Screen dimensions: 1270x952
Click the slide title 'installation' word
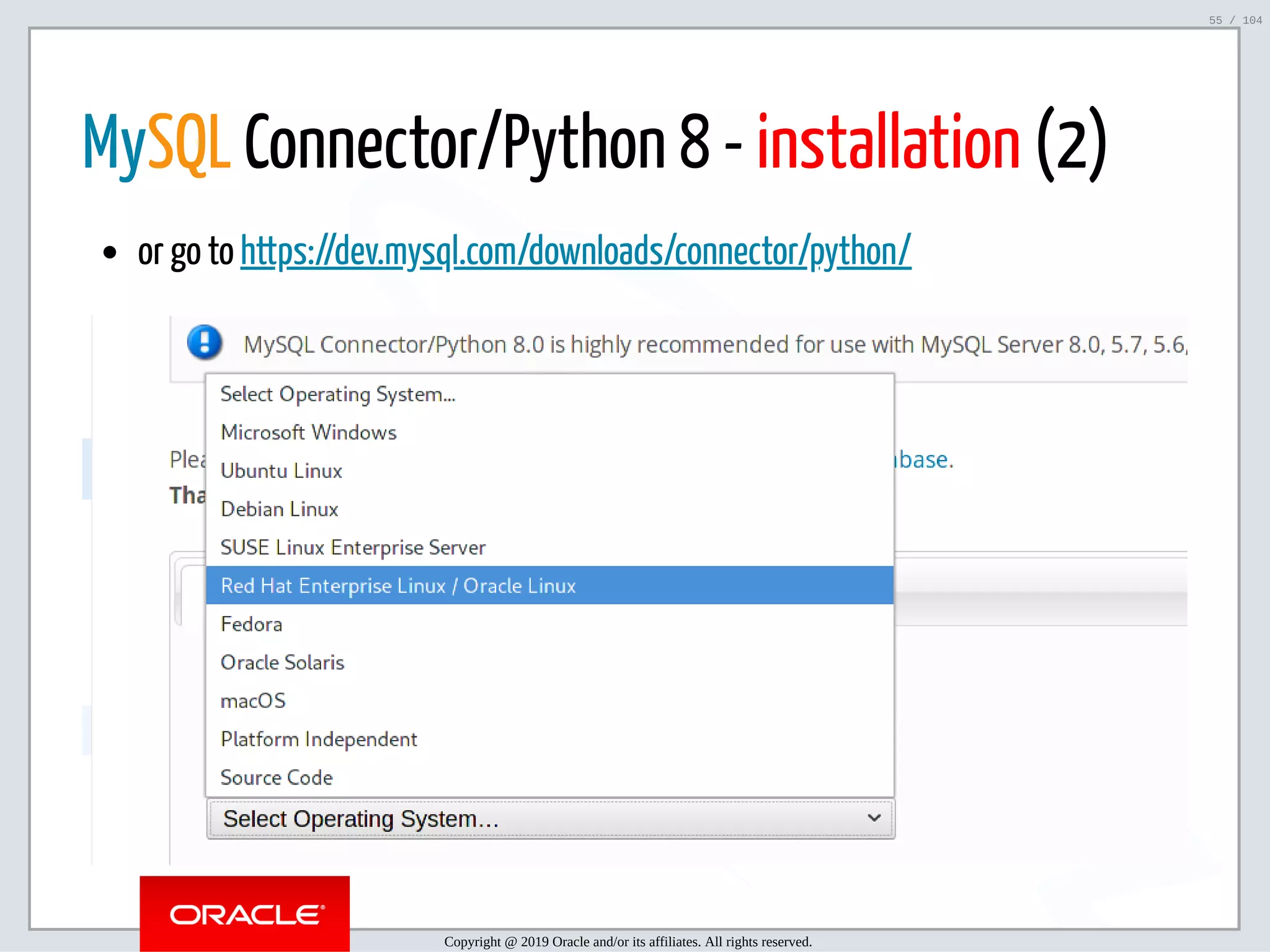[x=888, y=143]
